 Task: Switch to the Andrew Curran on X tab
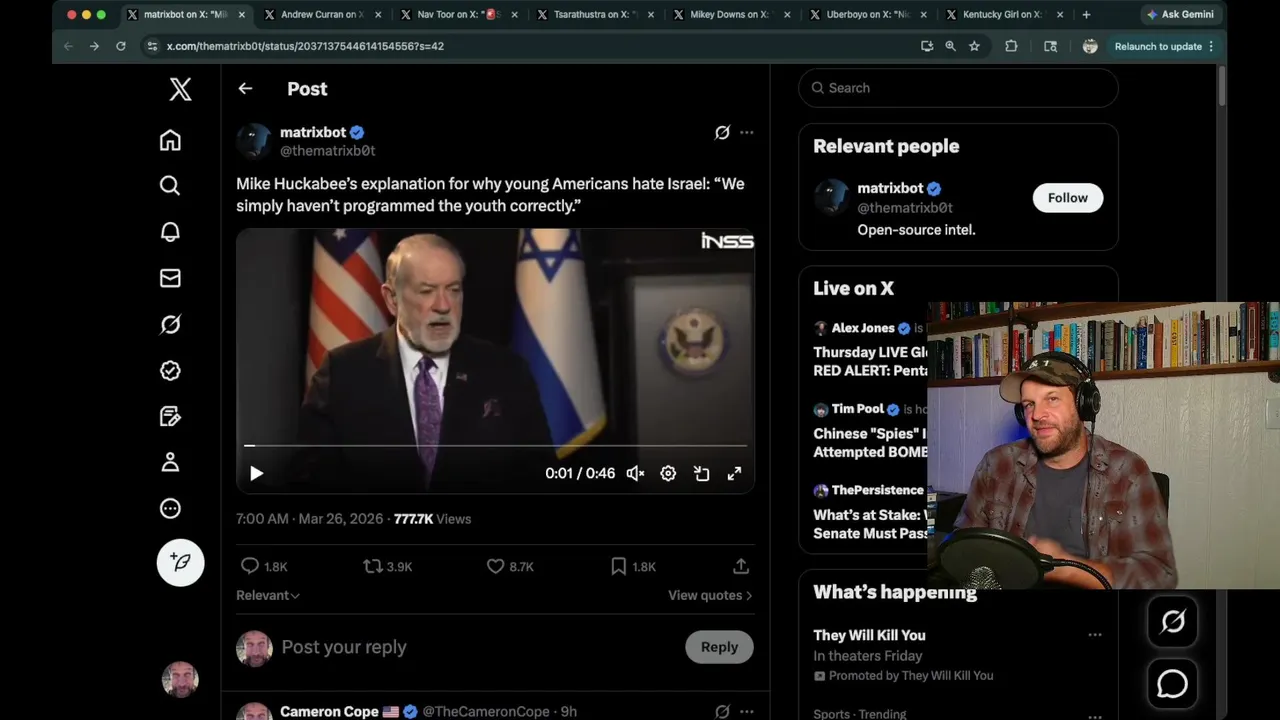coord(324,15)
